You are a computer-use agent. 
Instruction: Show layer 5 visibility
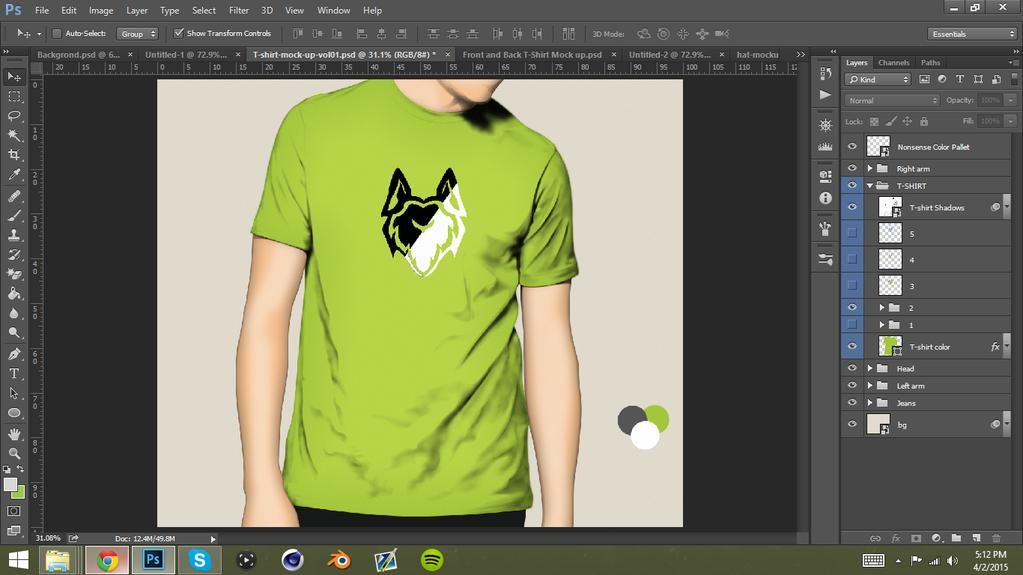point(851,233)
